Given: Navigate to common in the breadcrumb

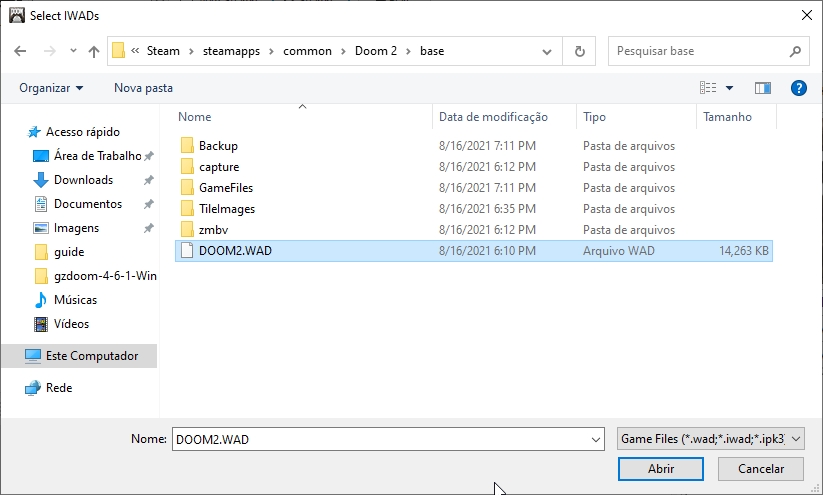Looking at the screenshot, I should tap(308, 51).
